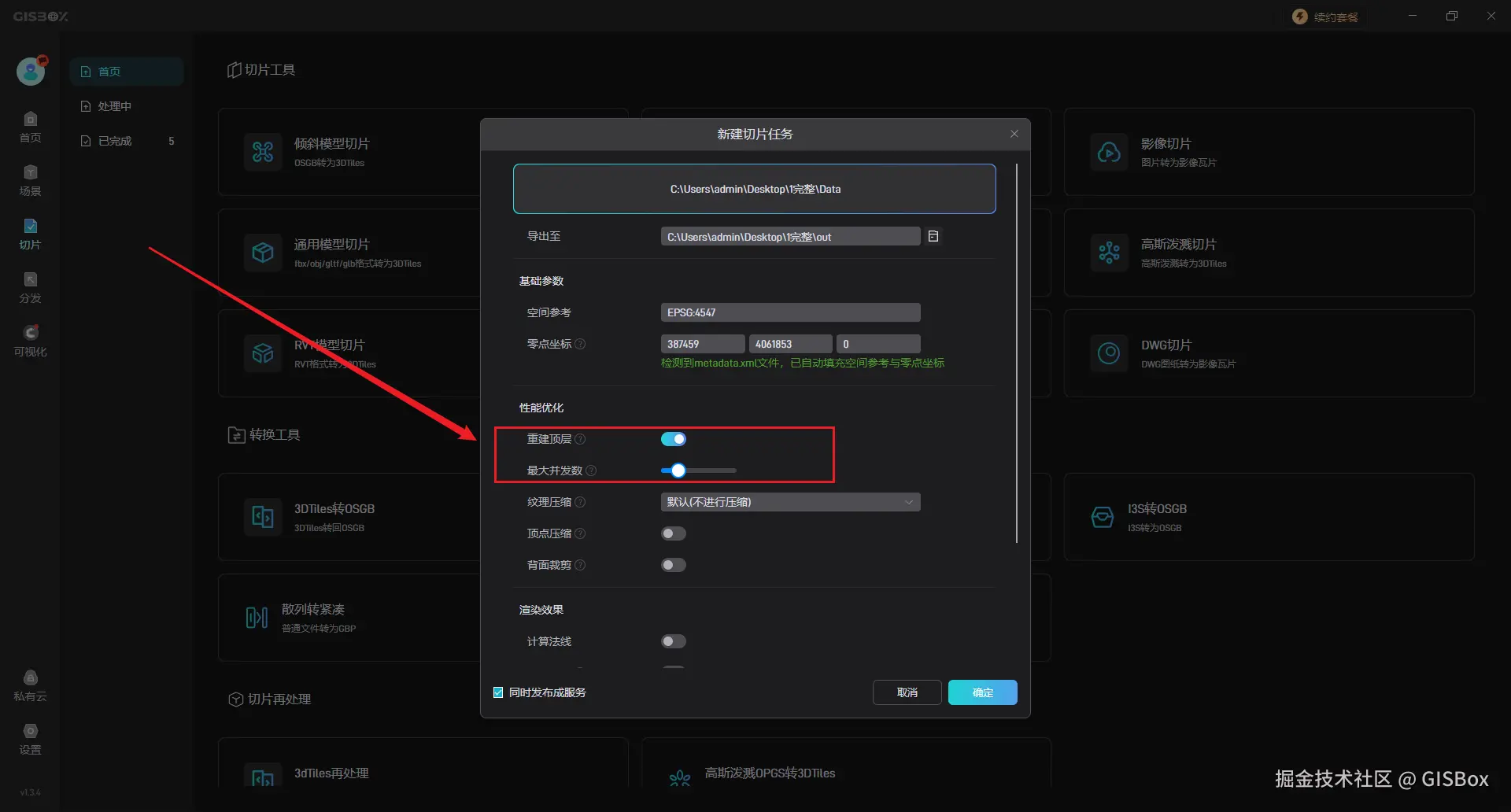Screen dimensions: 1511x812
Task: Click the 空间参考 EPSG:4547 field
Action: (x=790, y=312)
